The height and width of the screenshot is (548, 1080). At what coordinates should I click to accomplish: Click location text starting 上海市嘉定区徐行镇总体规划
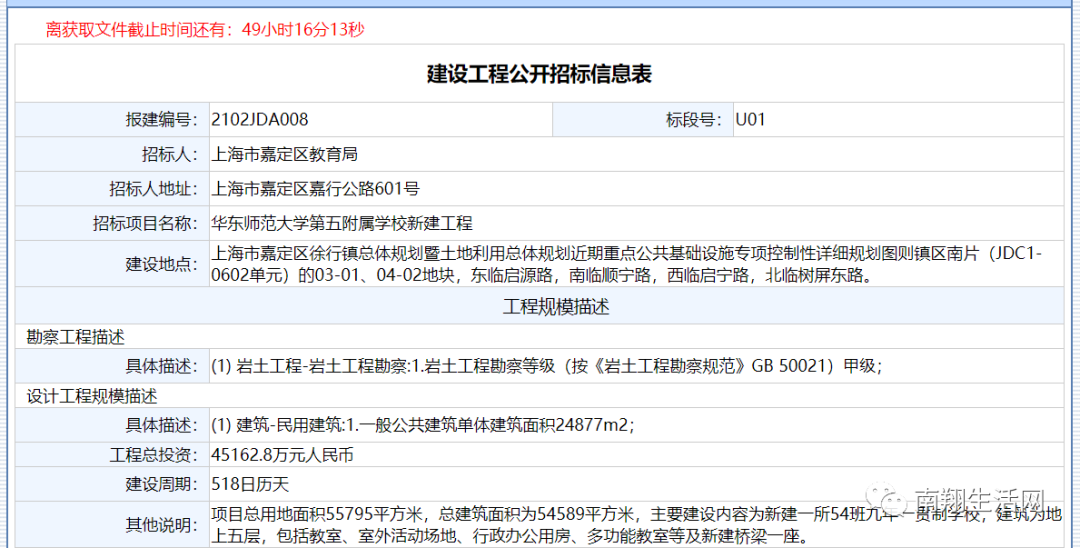coord(627,264)
